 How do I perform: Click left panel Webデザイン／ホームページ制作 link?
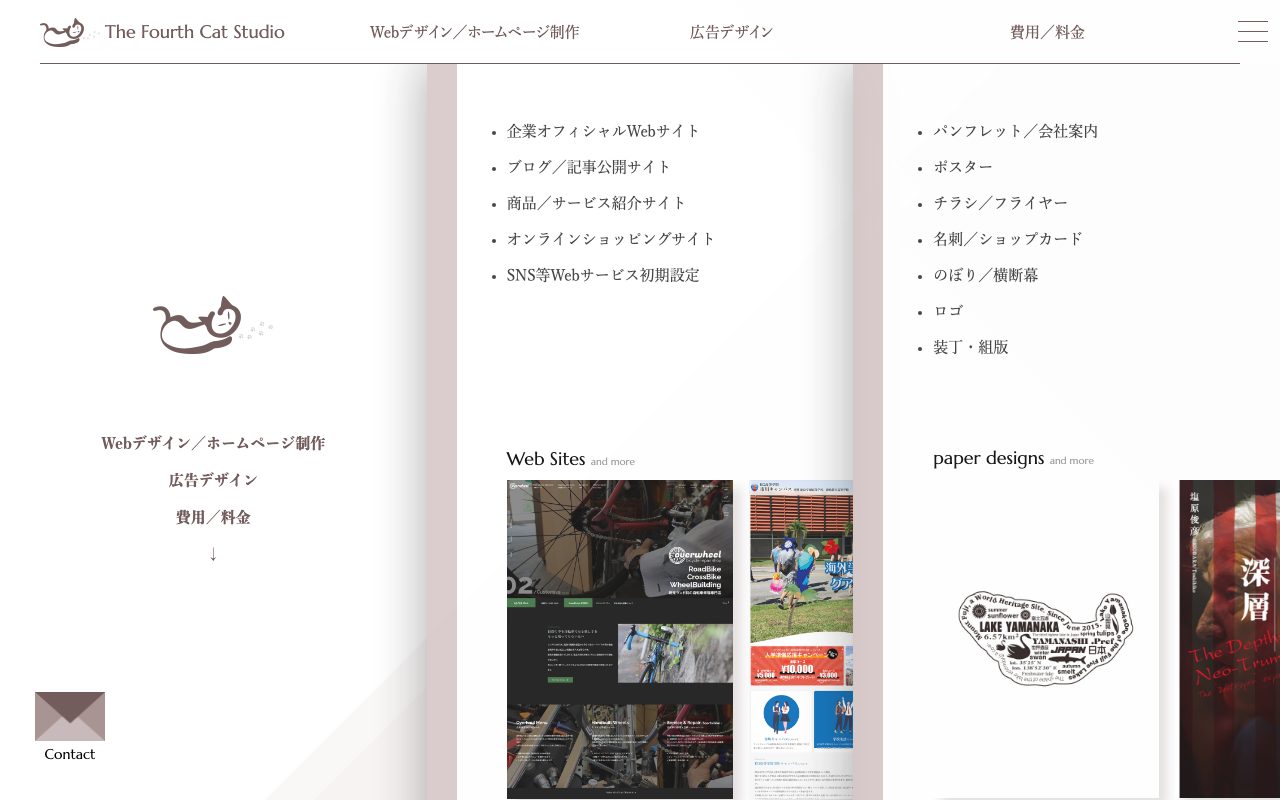coord(213,443)
